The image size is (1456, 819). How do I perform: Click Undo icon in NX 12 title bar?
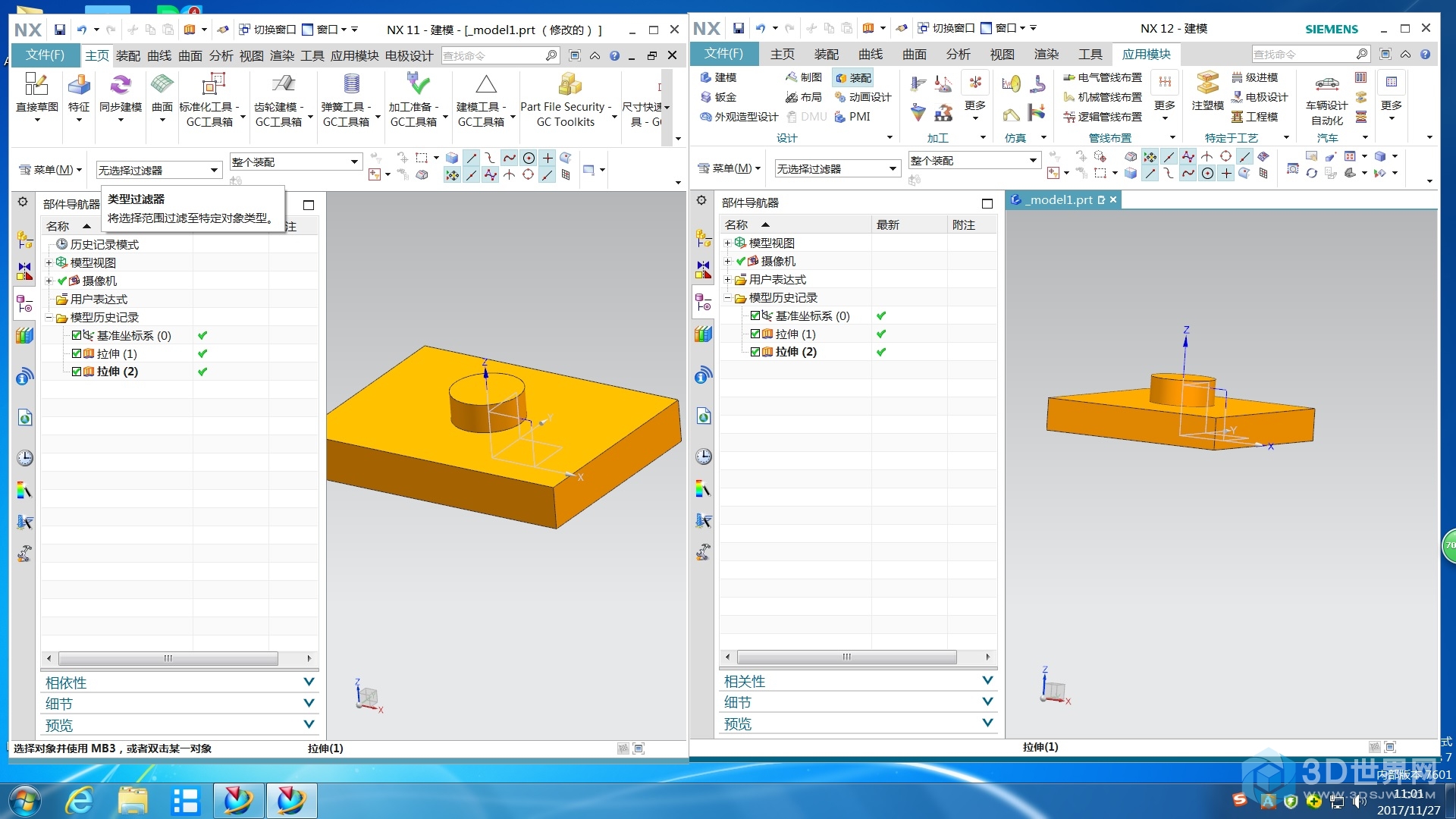(x=761, y=28)
